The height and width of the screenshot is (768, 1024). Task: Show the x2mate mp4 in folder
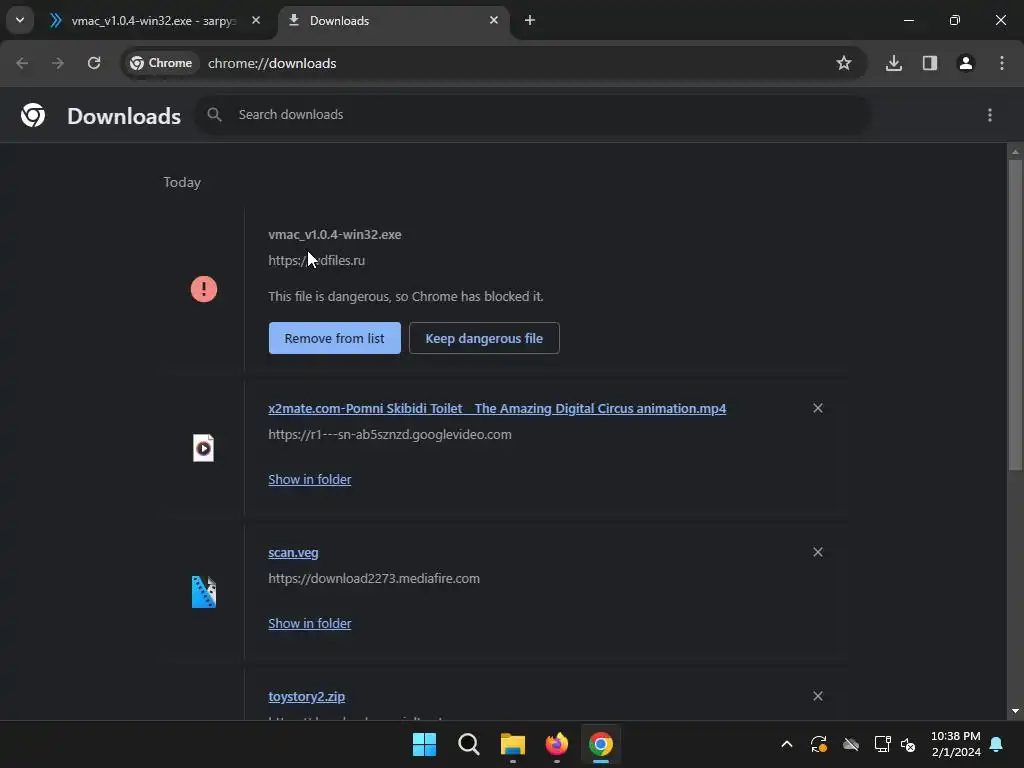(310, 479)
